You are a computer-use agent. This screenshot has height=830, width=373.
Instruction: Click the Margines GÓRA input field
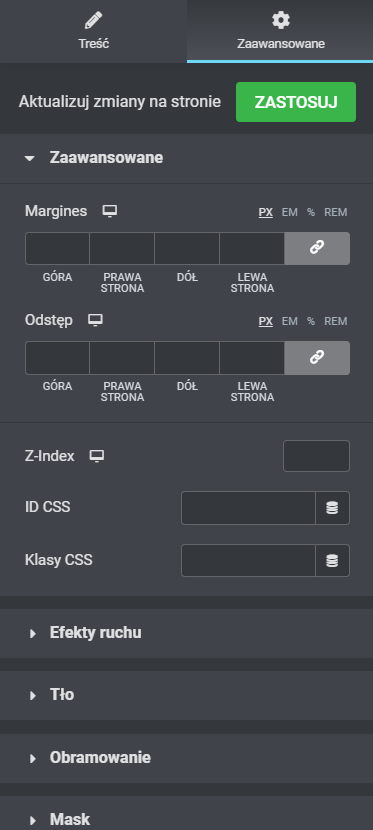point(58,248)
